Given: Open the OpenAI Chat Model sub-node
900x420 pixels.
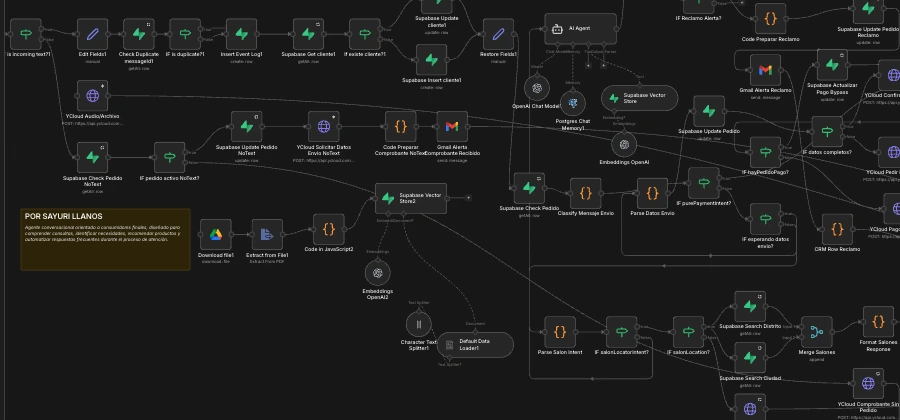Looking at the screenshot, I should [537, 88].
